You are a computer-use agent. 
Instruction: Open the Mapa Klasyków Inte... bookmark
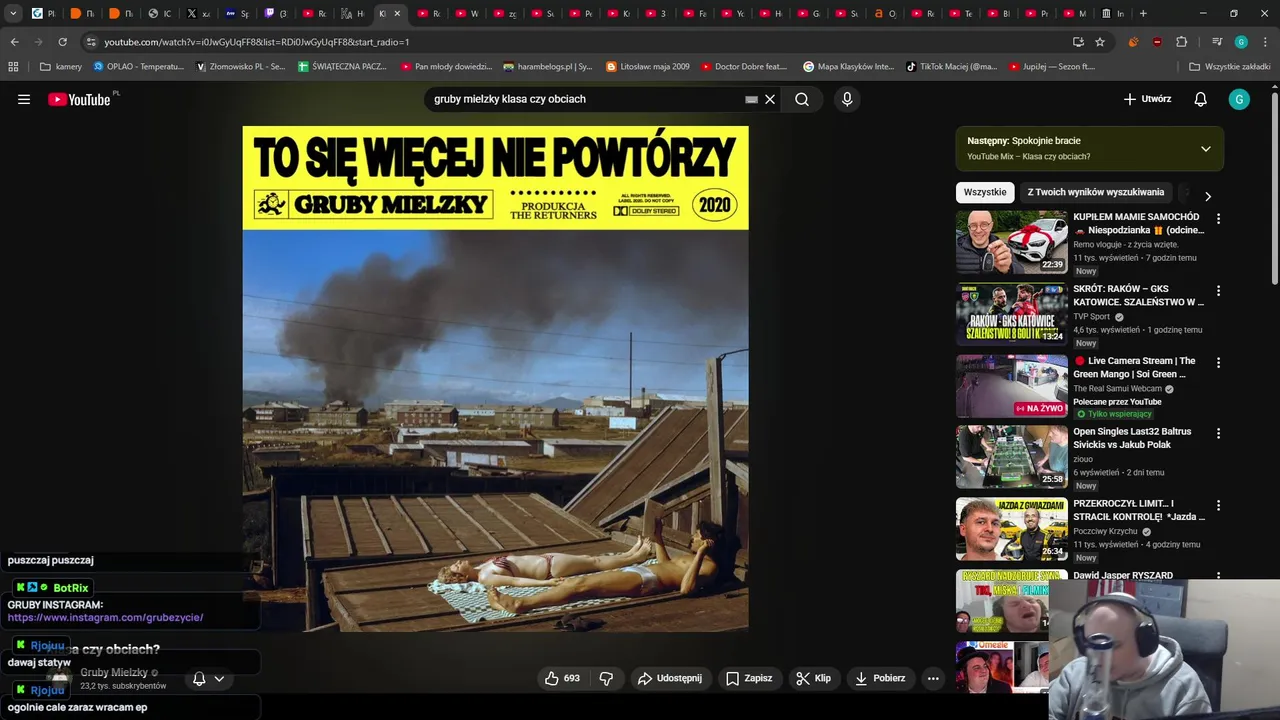[848, 67]
